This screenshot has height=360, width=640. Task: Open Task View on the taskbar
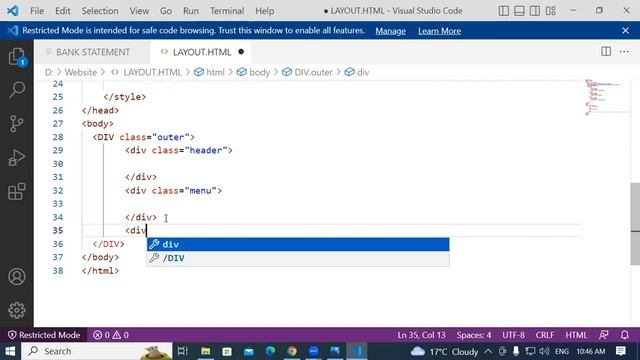tap(182, 351)
